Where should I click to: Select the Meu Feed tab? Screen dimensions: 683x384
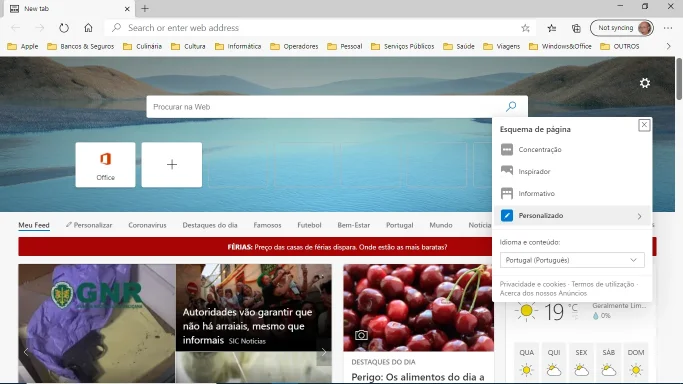coord(34,225)
